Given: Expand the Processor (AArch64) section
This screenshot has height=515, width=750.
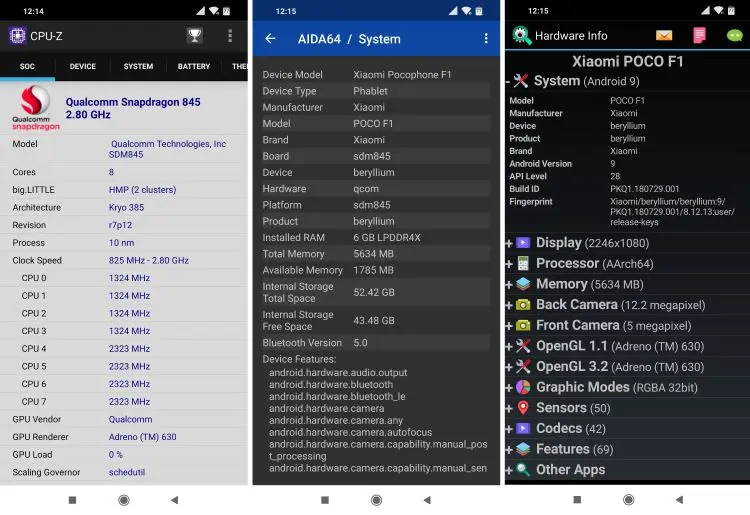Looking at the screenshot, I should pyautogui.click(x=628, y=263).
